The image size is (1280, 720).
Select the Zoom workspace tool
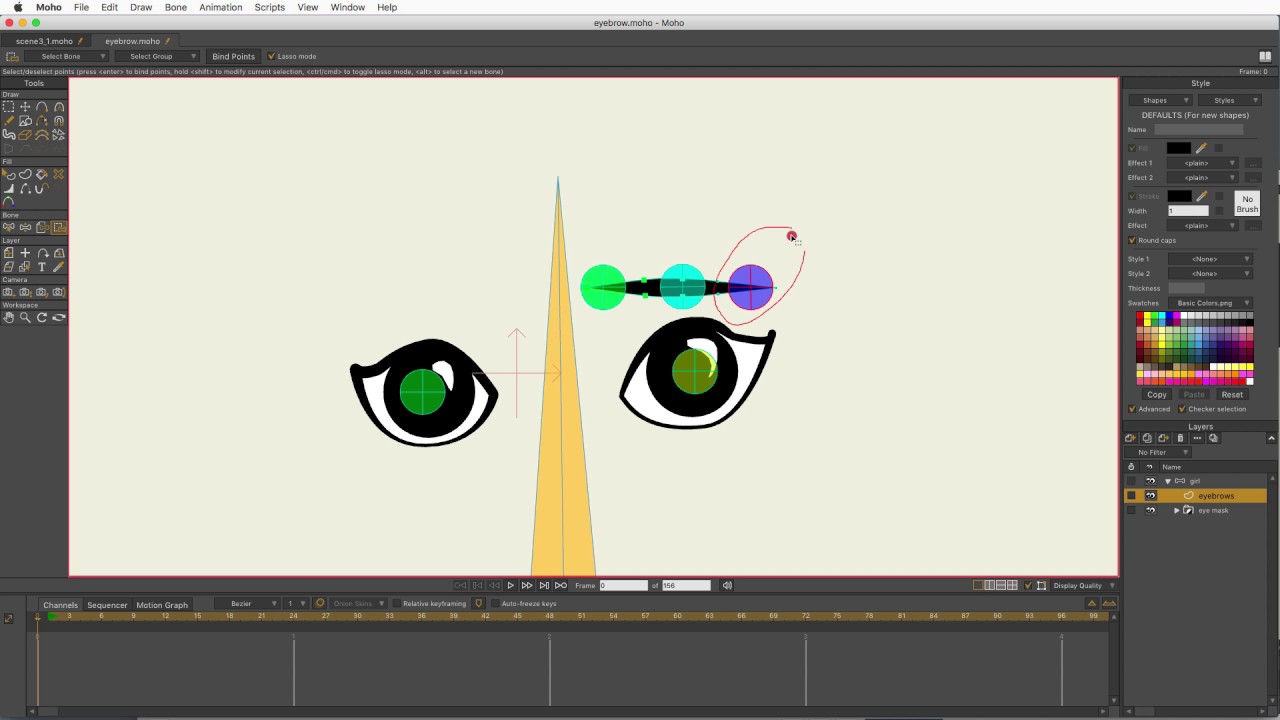25,317
